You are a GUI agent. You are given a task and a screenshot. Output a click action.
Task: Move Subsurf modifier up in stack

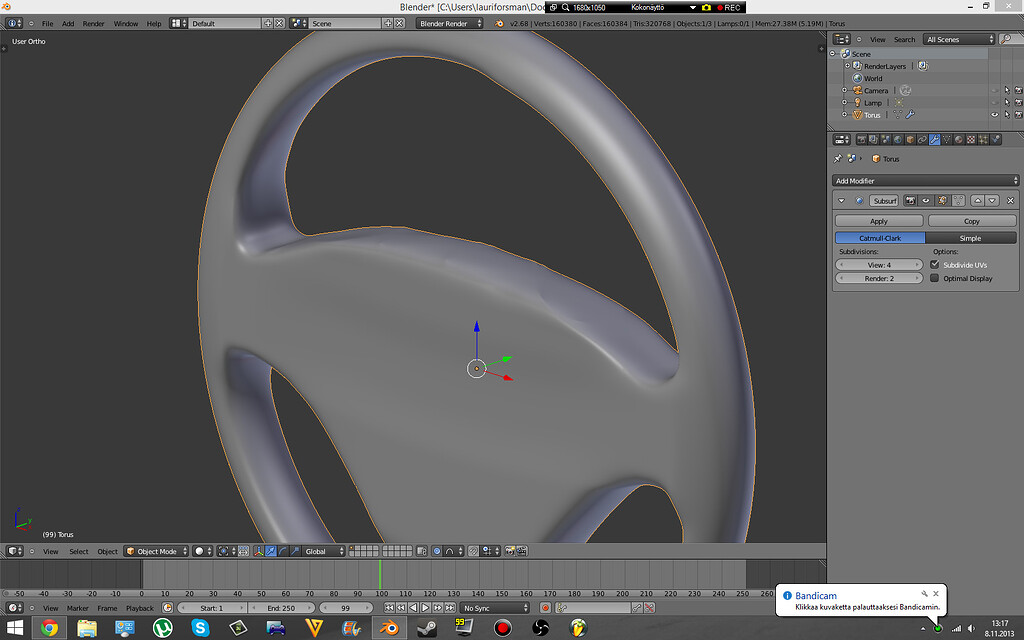[978, 200]
